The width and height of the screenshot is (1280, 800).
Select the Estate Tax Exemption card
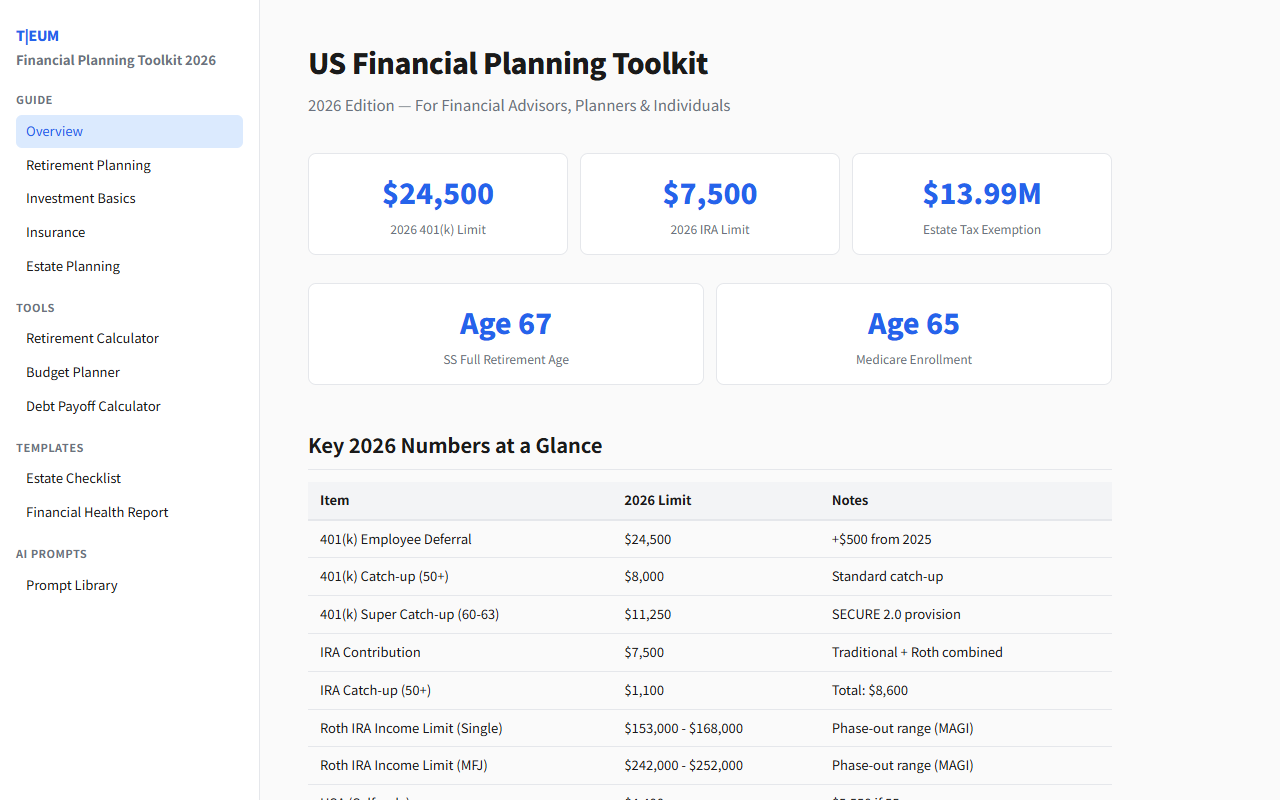981,204
